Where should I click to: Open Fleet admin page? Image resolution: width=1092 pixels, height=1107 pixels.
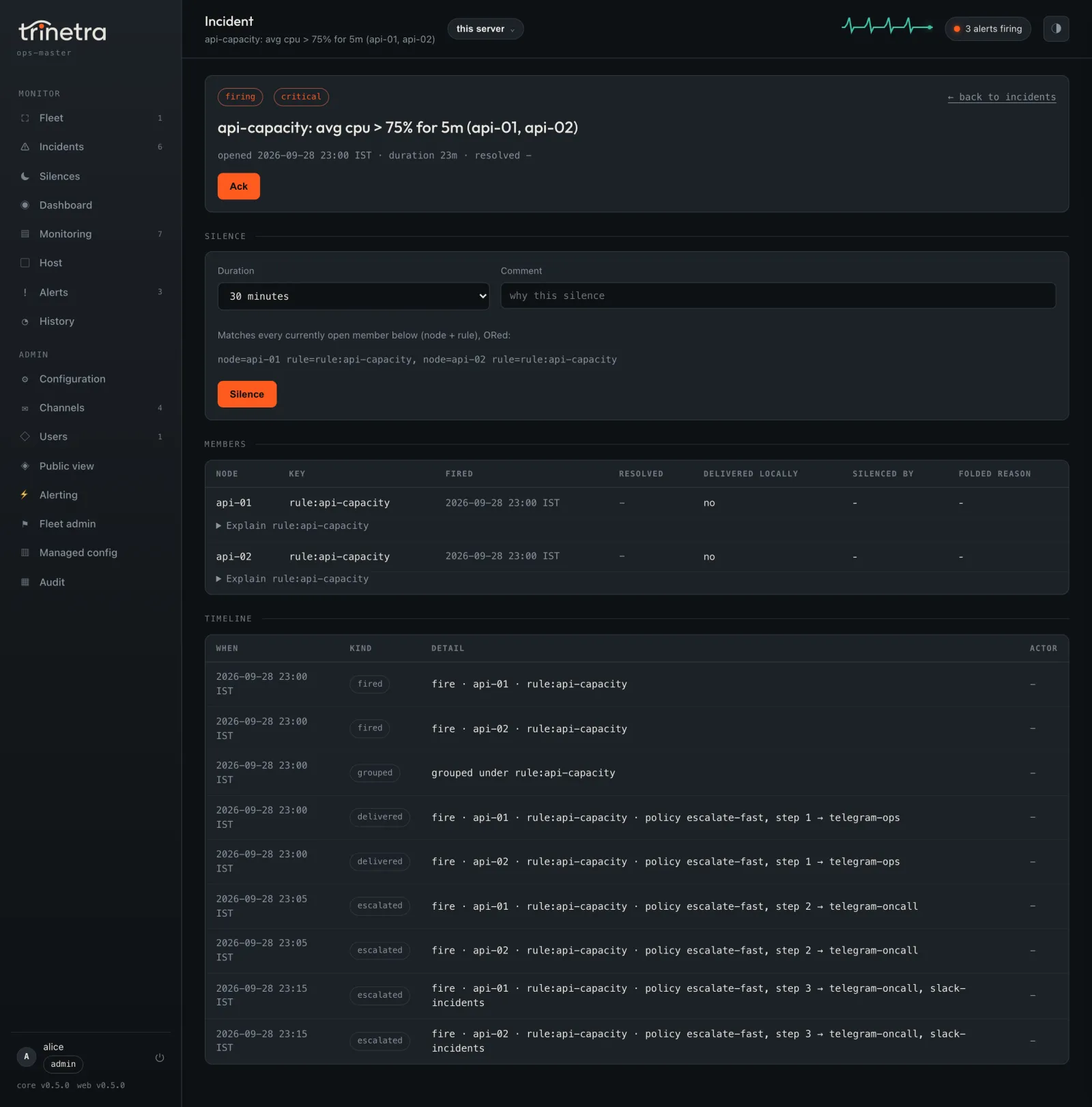91,524
